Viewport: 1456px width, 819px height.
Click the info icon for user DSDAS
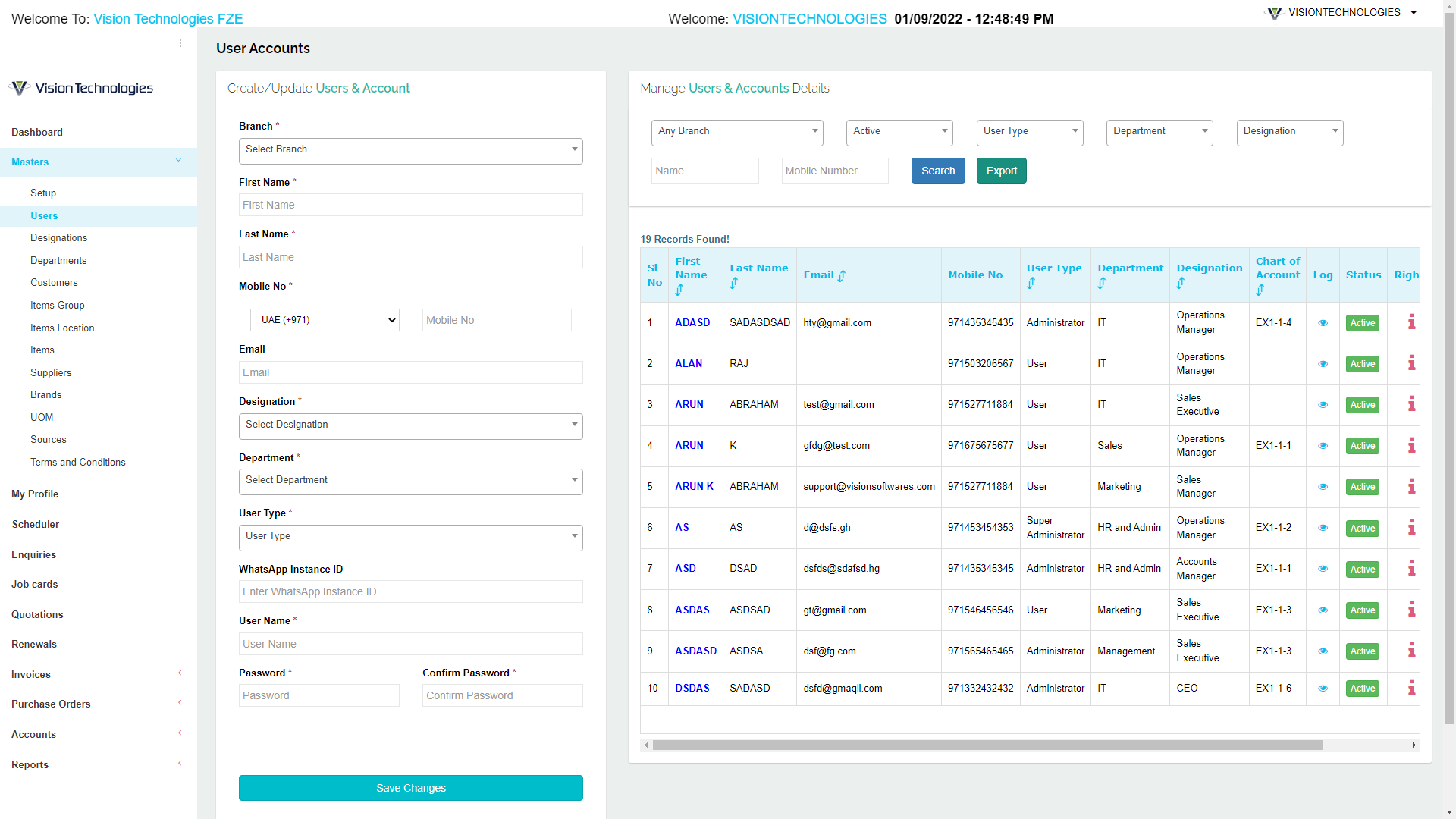[1412, 689]
